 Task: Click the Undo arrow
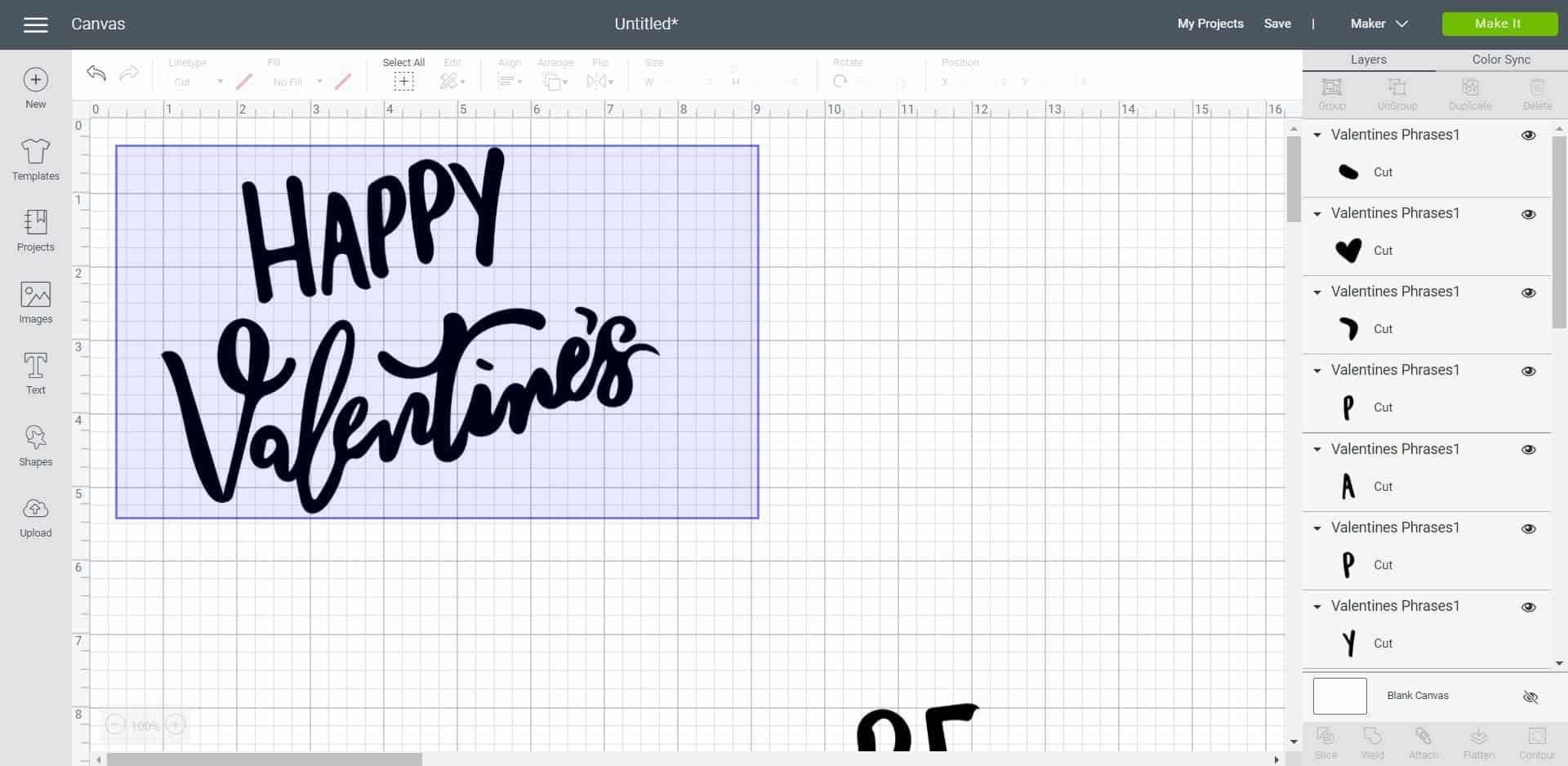tap(96, 73)
